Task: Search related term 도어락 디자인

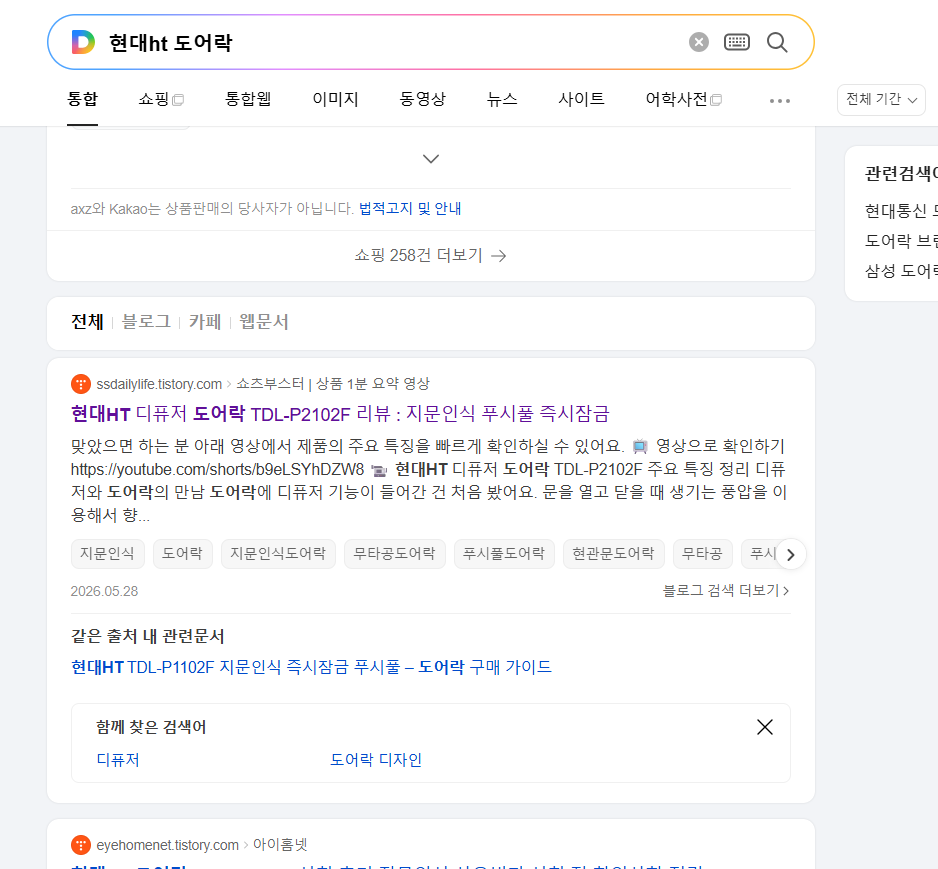Action: 376,760
